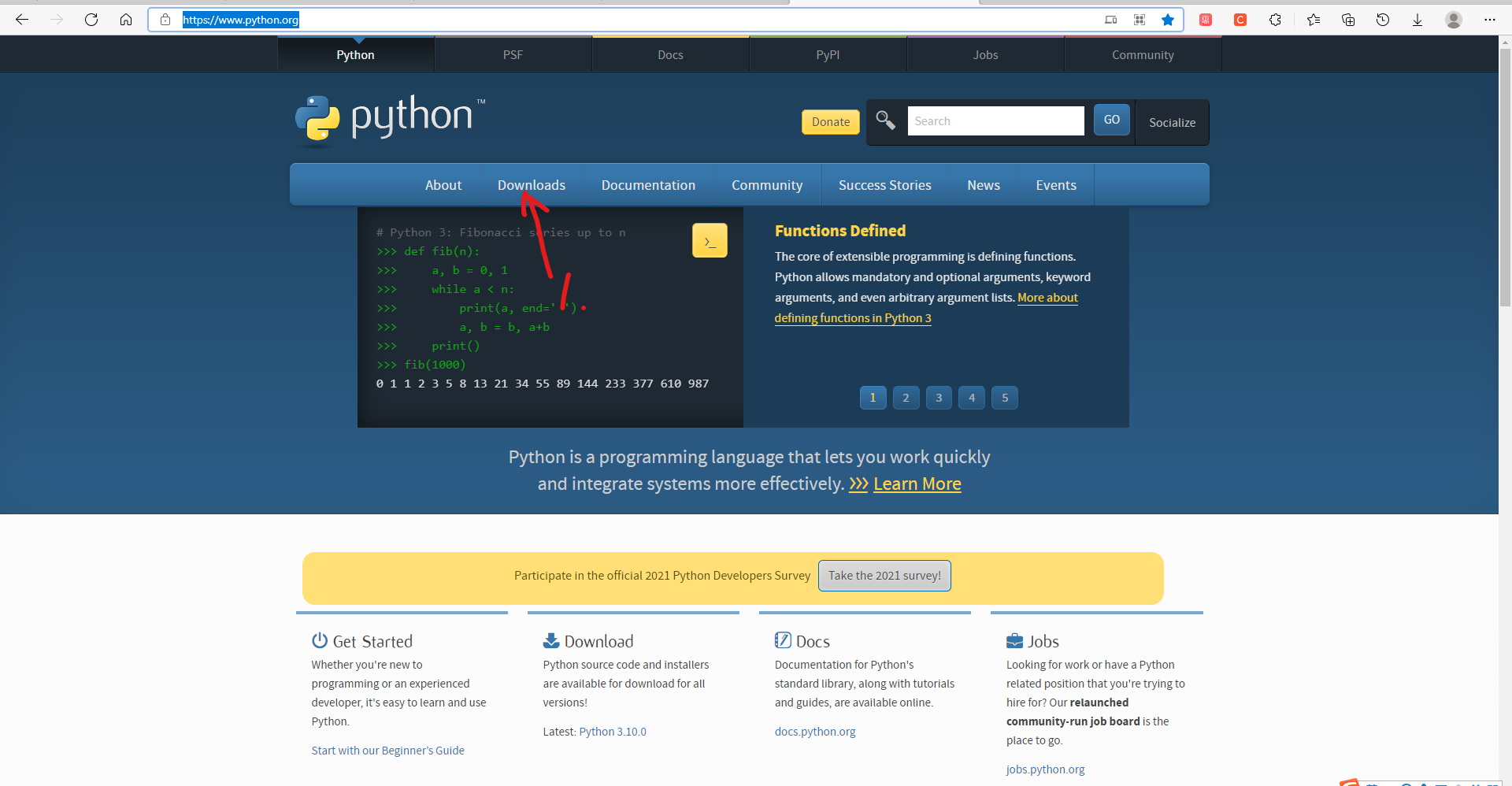Open the Community menu in blue navigation bar

pyautogui.click(x=767, y=185)
